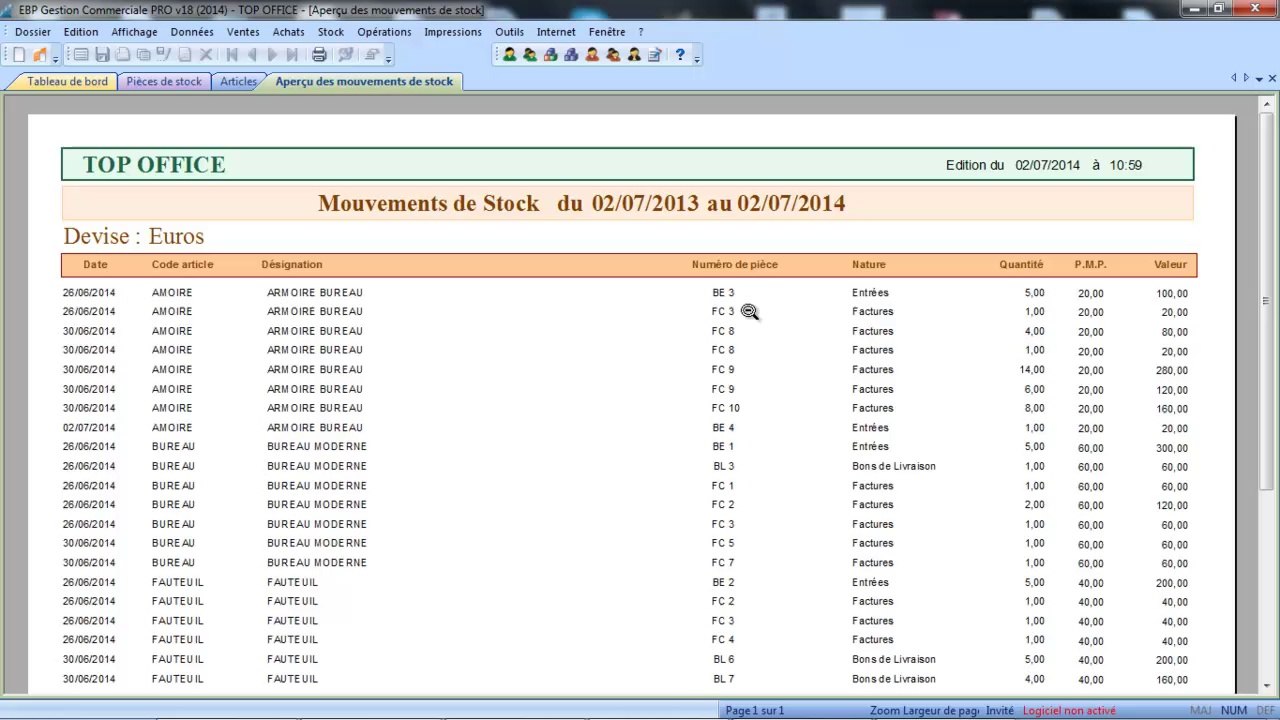This screenshot has width=1280, height=720.
Task: Select Aperçu des mouvements de stock tab
Action: tap(364, 82)
